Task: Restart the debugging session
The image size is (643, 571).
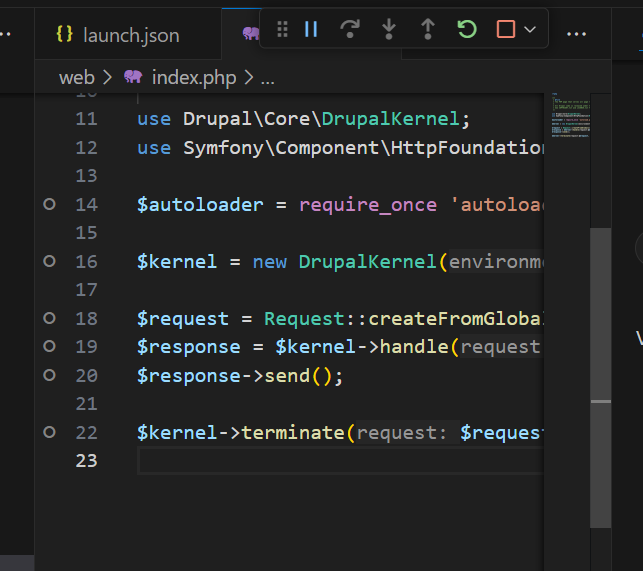Action: tap(467, 29)
